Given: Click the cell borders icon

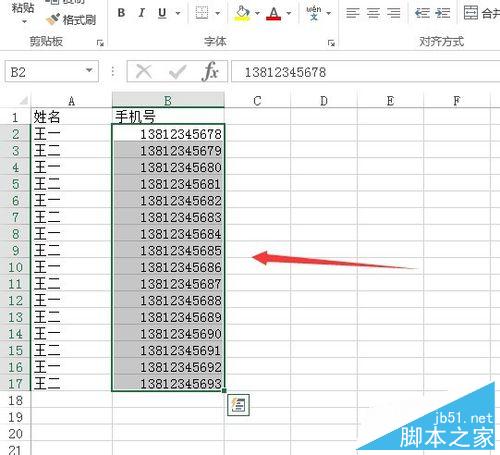Looking at the screenshot, I should pyautogui.click(x=202, y=13).
